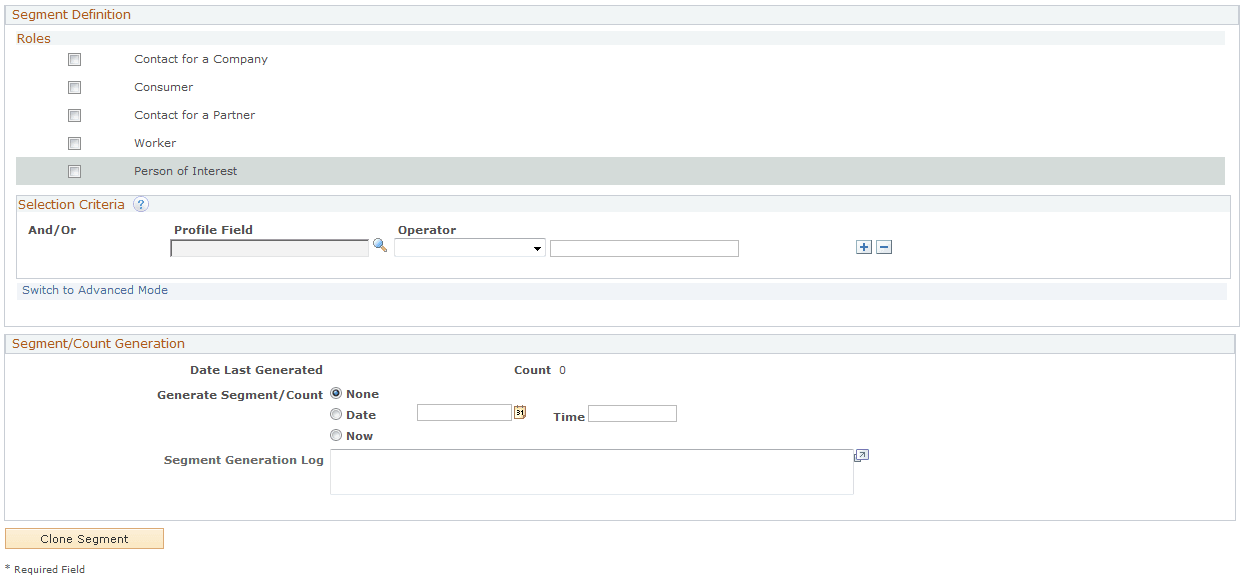1250x579 pixels.
Task: Add a new criteria row with the plus icon
Action: pos(863,246)
